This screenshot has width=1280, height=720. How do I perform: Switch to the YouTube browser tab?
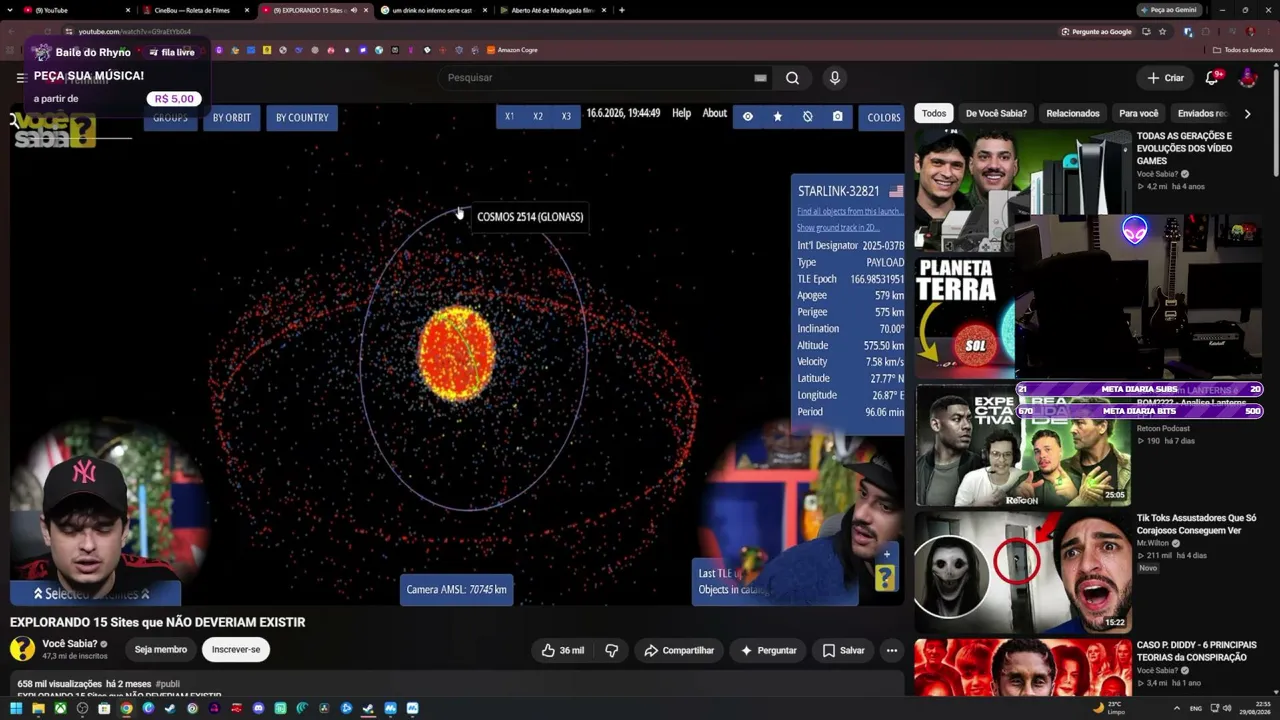point(75,10)
